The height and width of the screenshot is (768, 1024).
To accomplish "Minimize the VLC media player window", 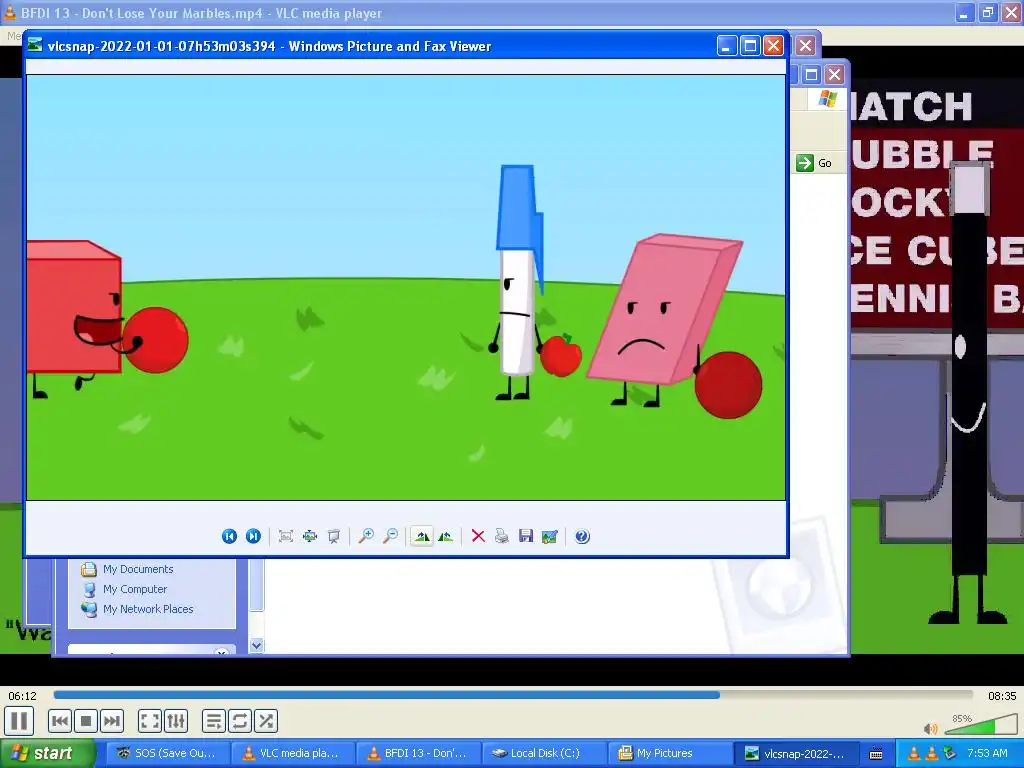I will pos(964,12).
